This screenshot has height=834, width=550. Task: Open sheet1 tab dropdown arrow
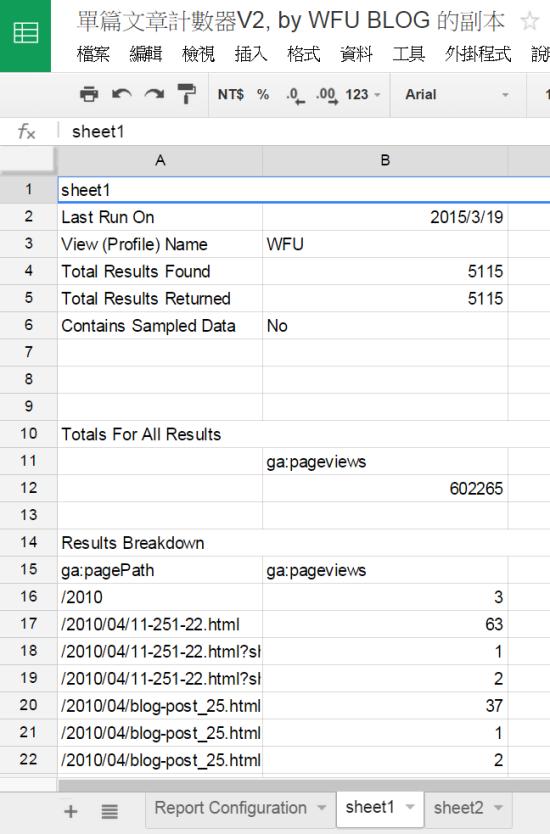[410, 807]
